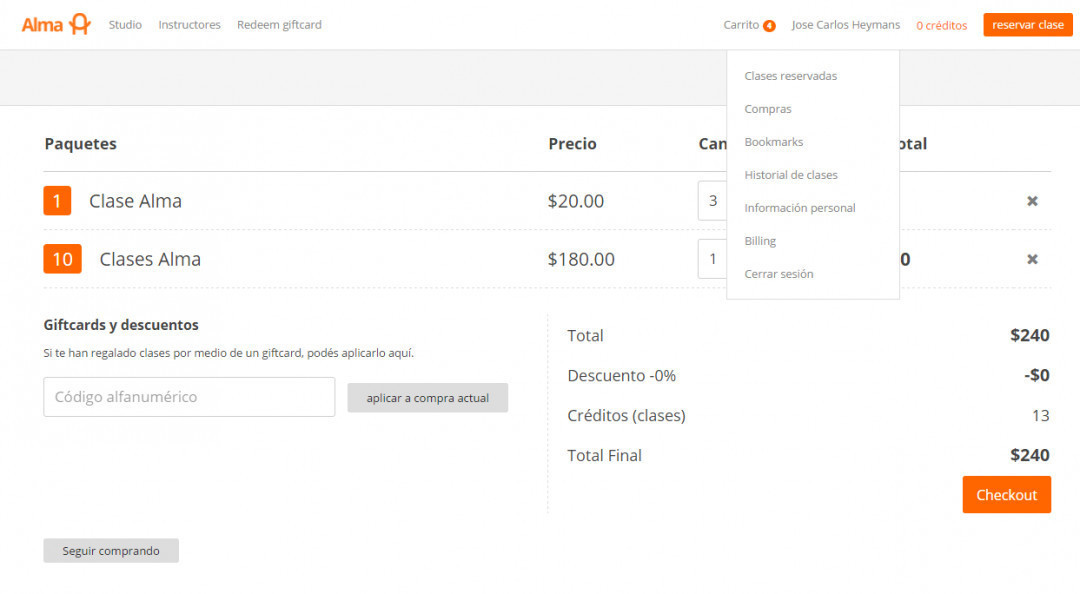1080x594 pixels.
Task: Click the Seguir comprando button
Action: click(x=111, y=551)
